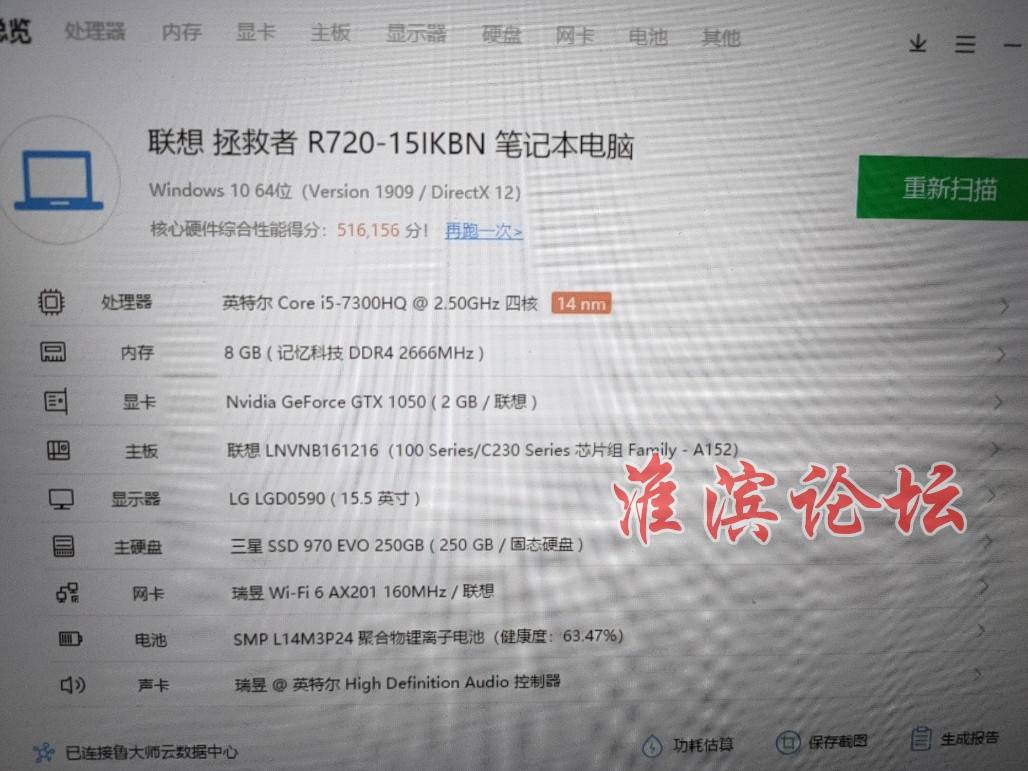This screenshot has height=771, width=1028.
Task: Click the processor chip icon
Action: click(x=51, y=302)
